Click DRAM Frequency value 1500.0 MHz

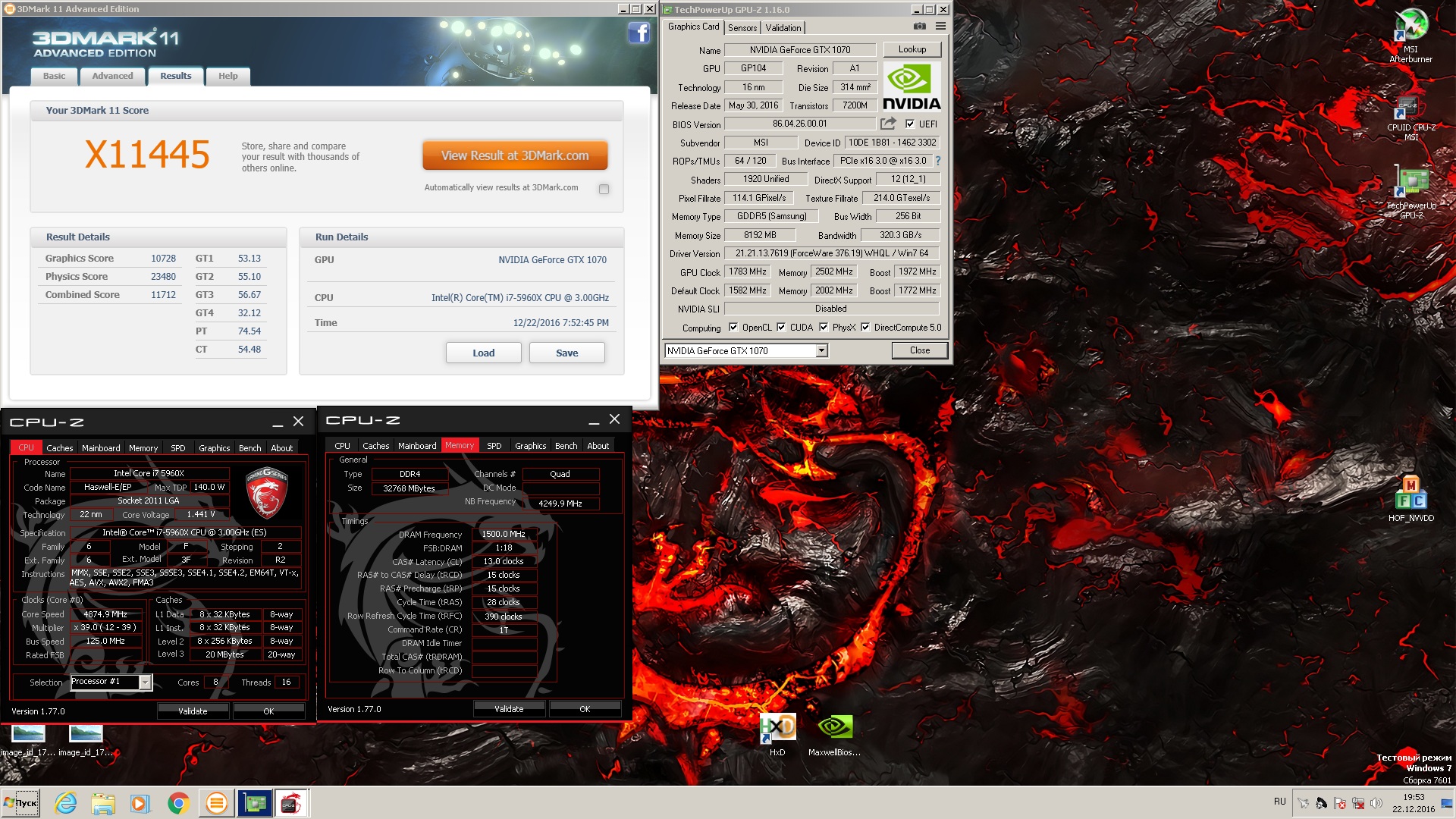point(504,534)
